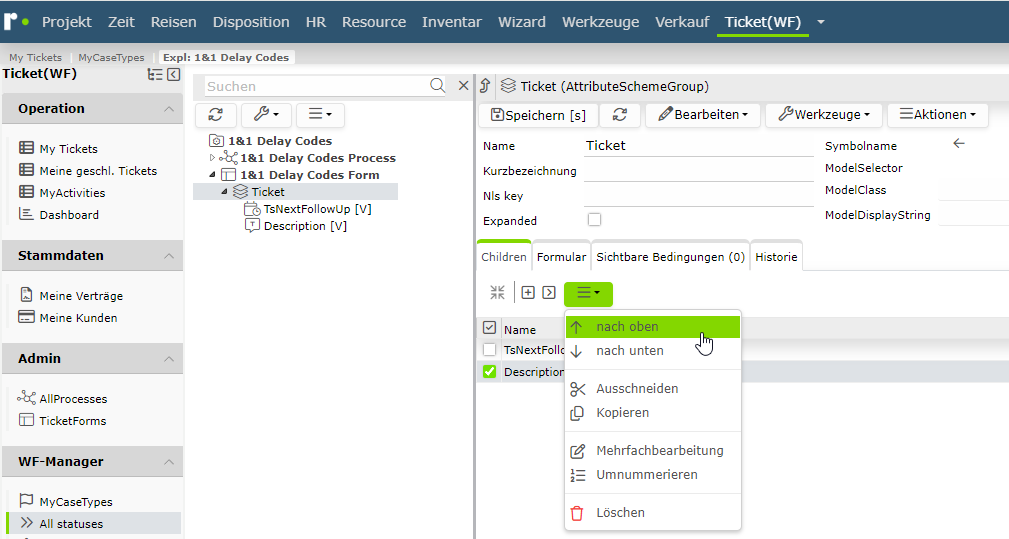Screen dimensions: 1009x539
Task: Click the arrow box icon in Children toolbar
Action: [549, 293]
